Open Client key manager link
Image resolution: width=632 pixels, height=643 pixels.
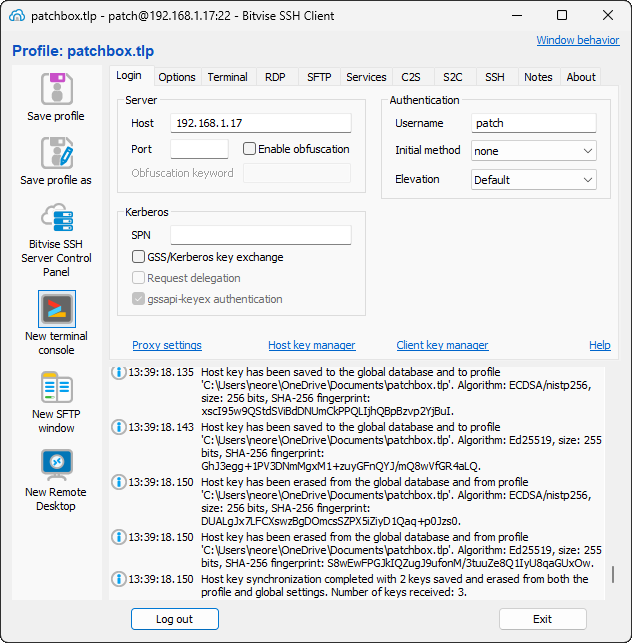442,345
